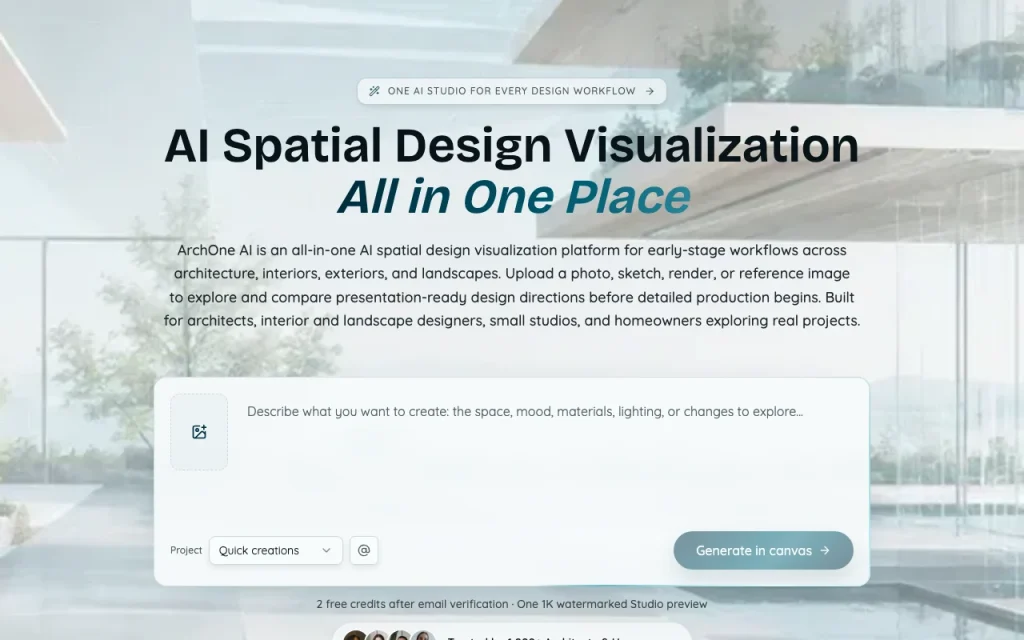Open the Quick creations project dropdown
Screen dimensions: 1024x640
coord(276,551)
